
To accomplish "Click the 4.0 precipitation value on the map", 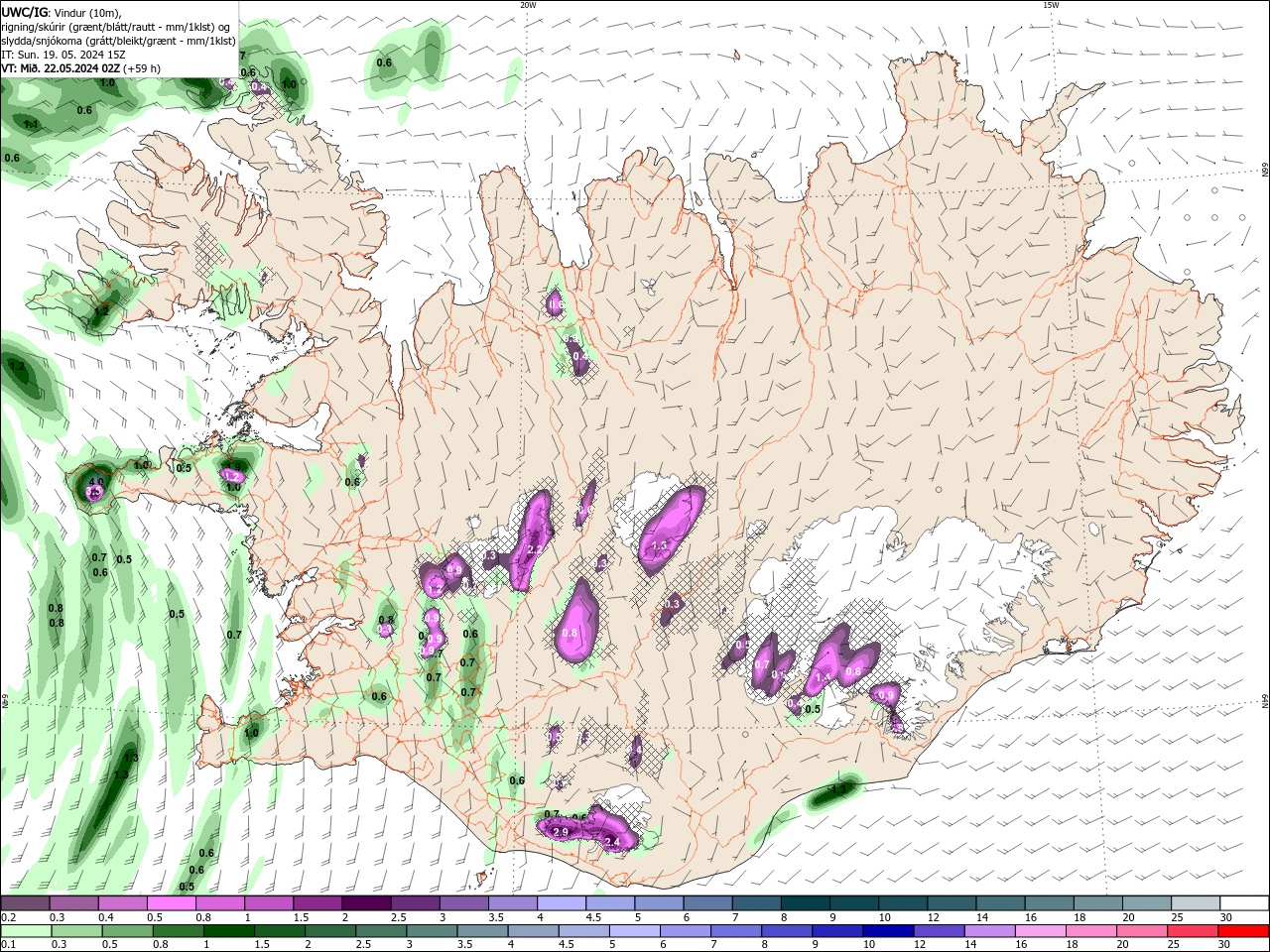I will click(96, 481).
